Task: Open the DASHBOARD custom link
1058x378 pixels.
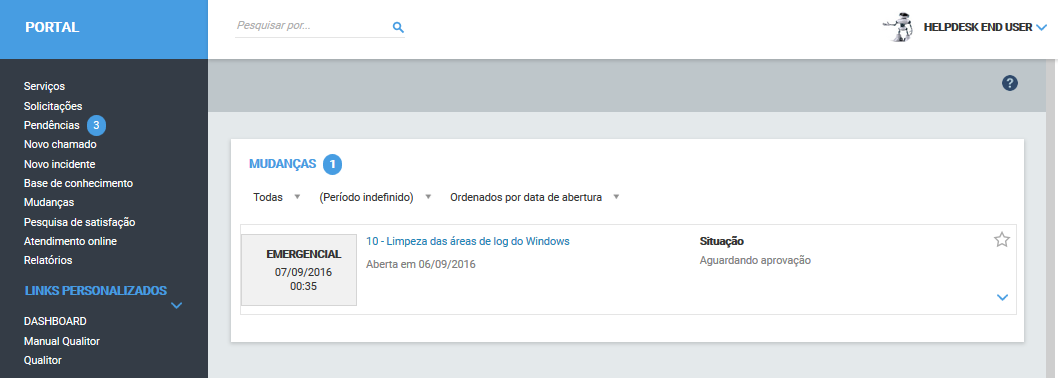Action: tap(55, 321)
